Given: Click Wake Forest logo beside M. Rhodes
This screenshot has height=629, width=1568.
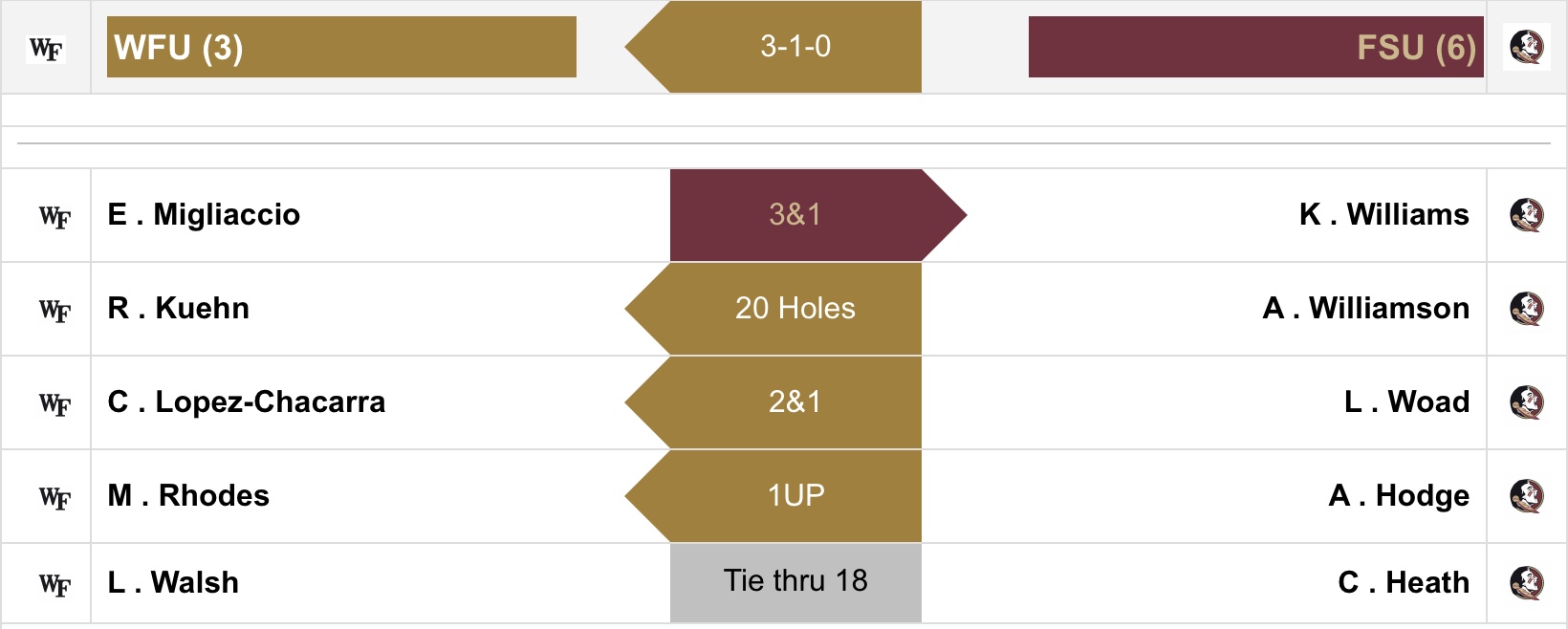Looking at the screenshot, I should click(x=54, y=498).
